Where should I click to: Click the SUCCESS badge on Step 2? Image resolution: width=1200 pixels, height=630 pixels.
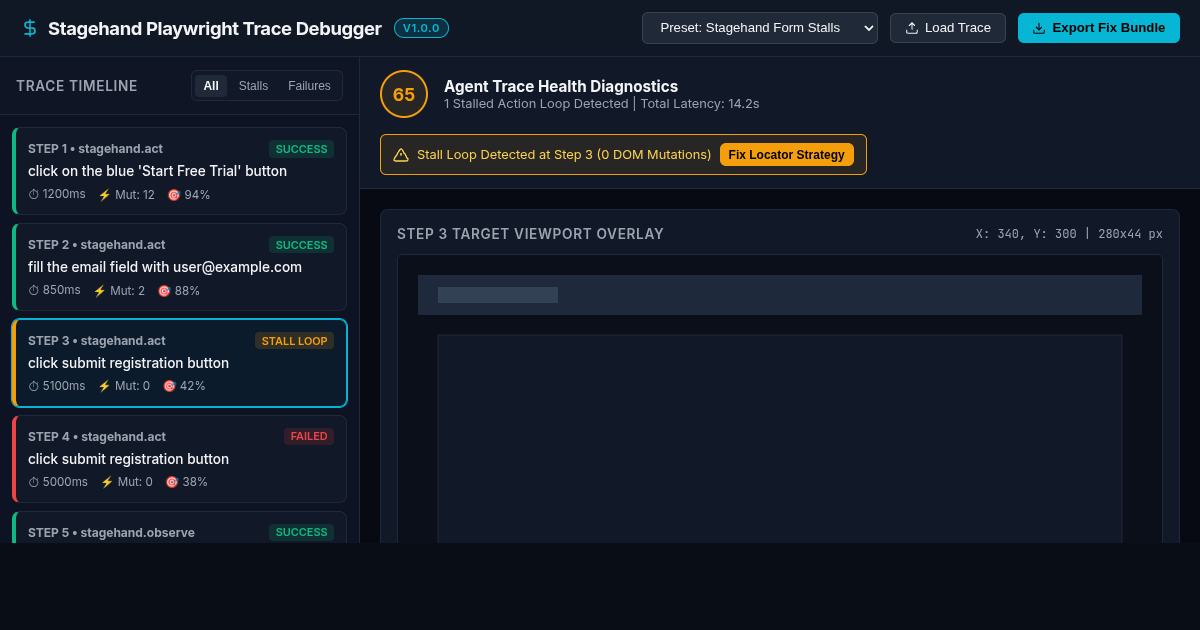(301, 245)
